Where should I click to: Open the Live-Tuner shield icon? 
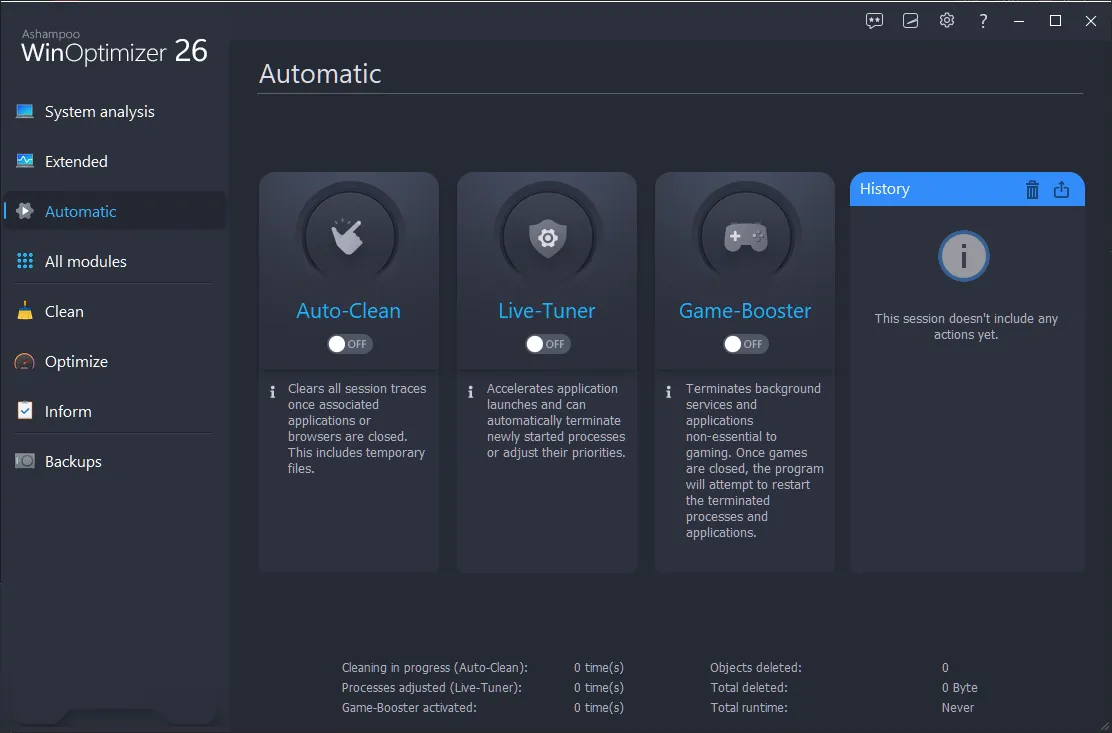546,237
